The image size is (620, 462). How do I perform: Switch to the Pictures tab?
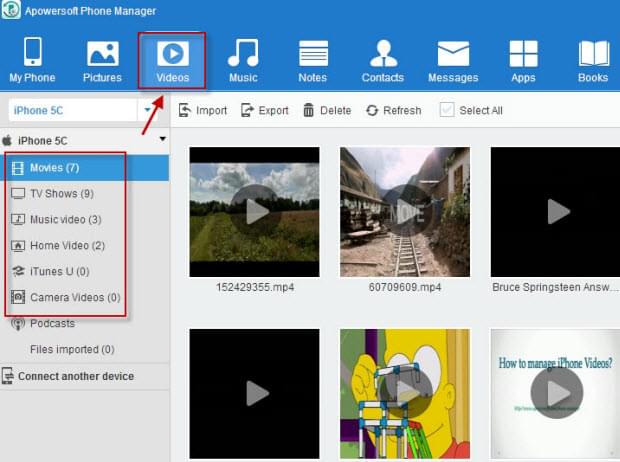102,61
